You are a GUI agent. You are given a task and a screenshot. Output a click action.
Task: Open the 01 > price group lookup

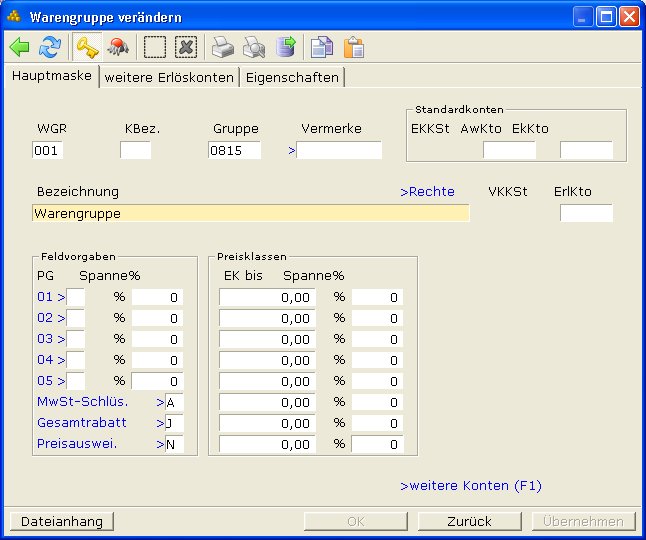(x=50, y=296)
